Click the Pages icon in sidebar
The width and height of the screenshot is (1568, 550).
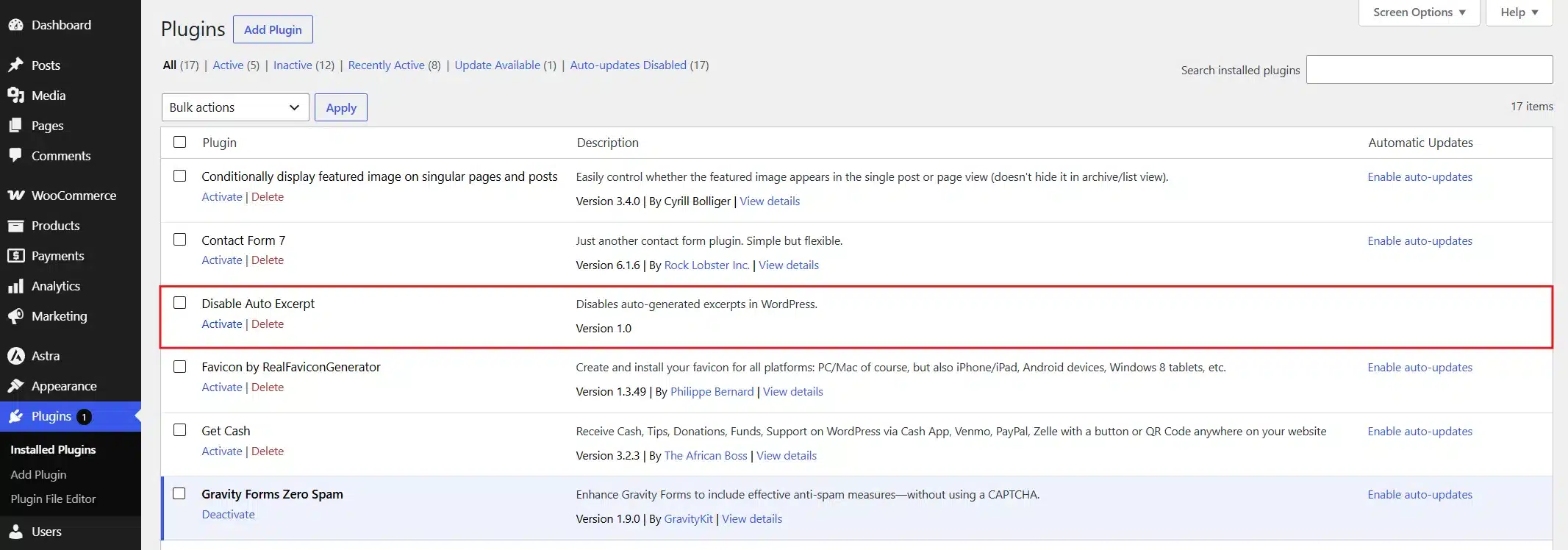[x=15, y=126]
